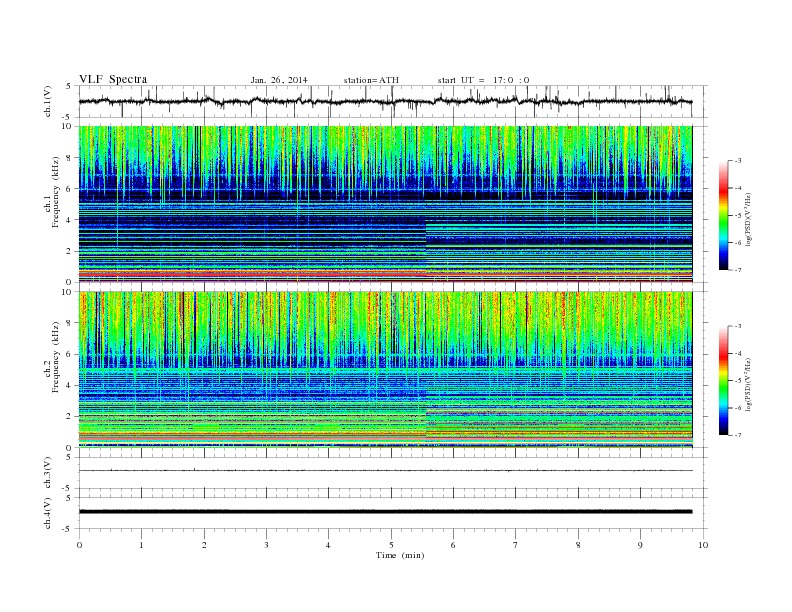Click the ch.1(V) waveform axis label
This screenshot has height=612, width=792.
pos(48,101)
